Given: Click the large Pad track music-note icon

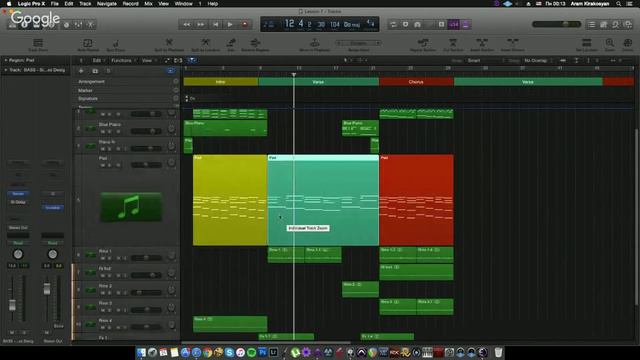Looking at the screenshot, I should [131, 207].
